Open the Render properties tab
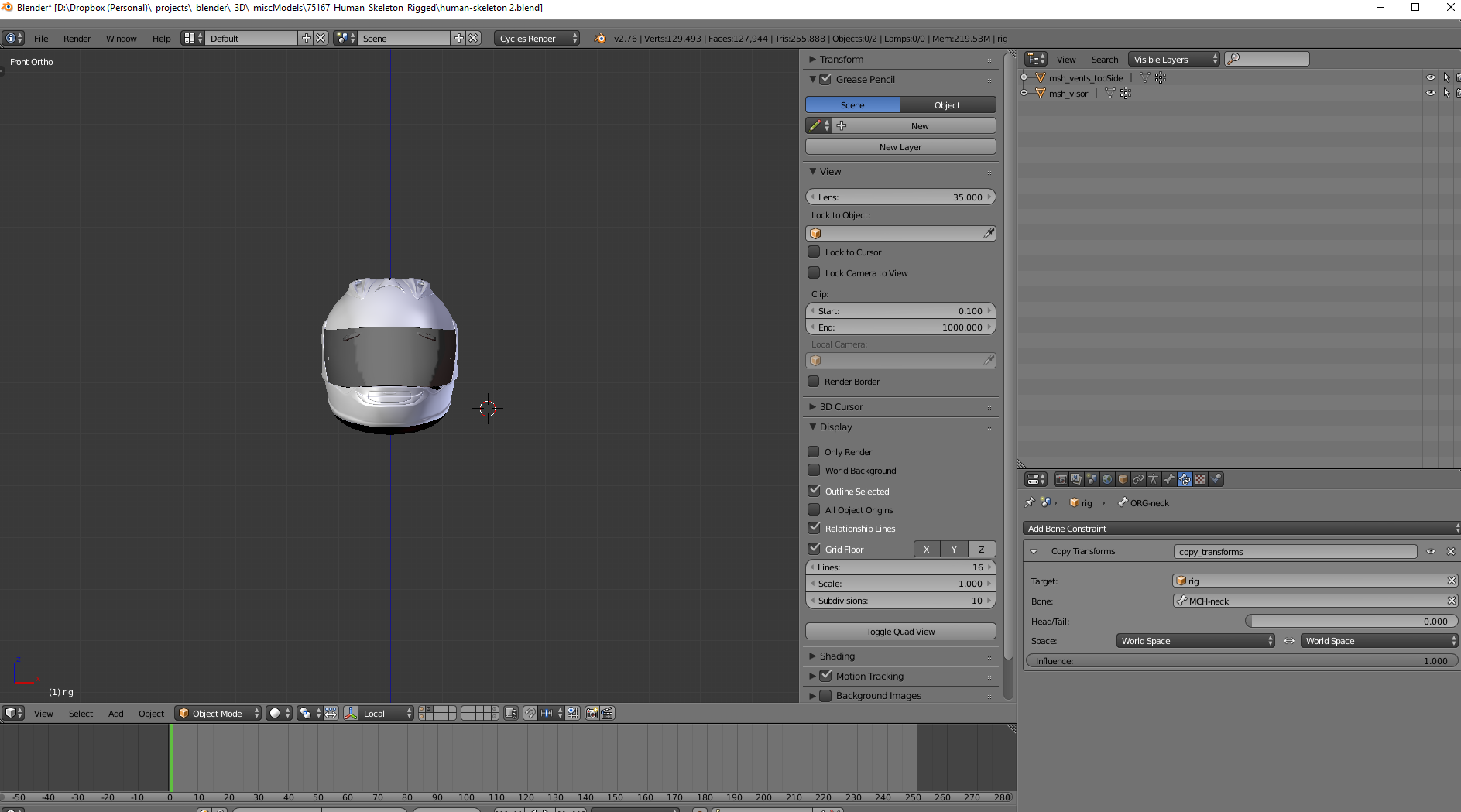This screenshot has height=812, width=1461. (1061, 479)
